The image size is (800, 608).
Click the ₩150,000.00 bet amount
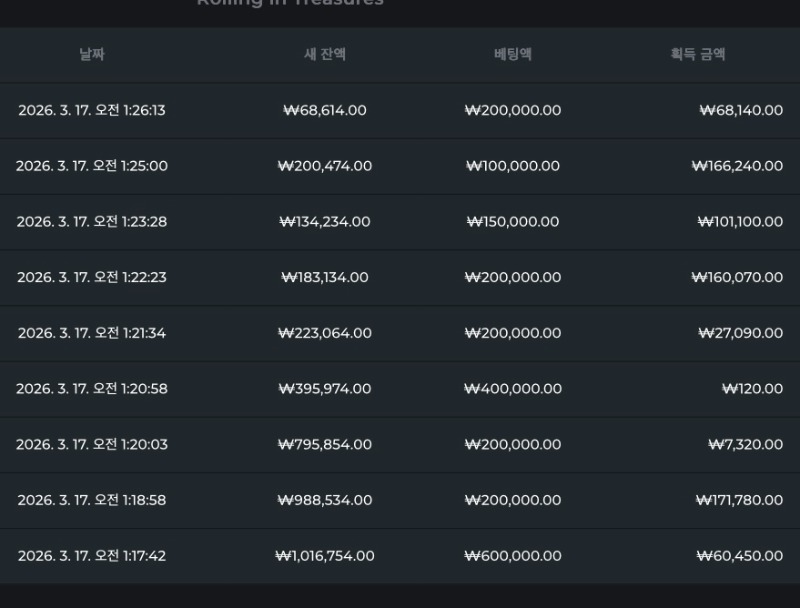512,222
